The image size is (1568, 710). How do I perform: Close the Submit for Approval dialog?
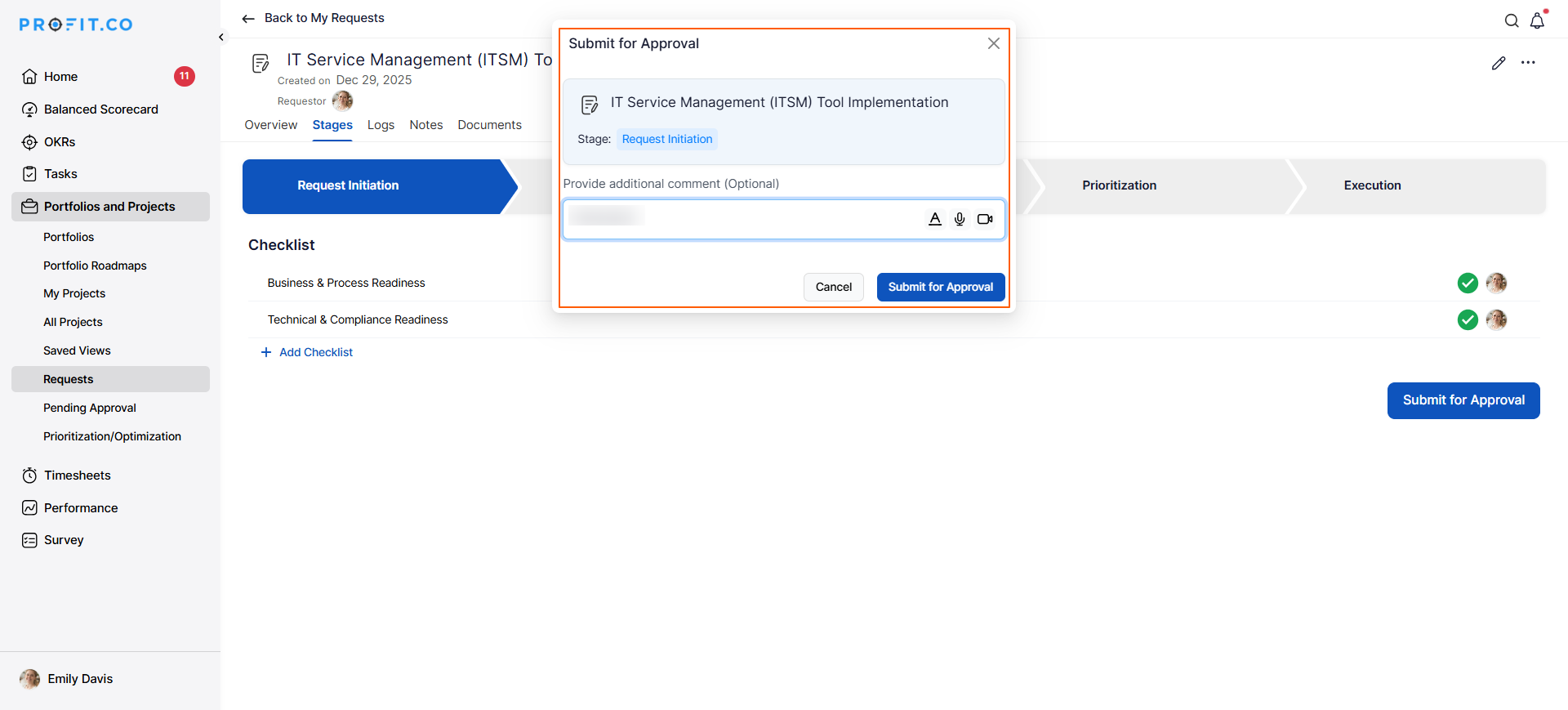coord(993,43)
